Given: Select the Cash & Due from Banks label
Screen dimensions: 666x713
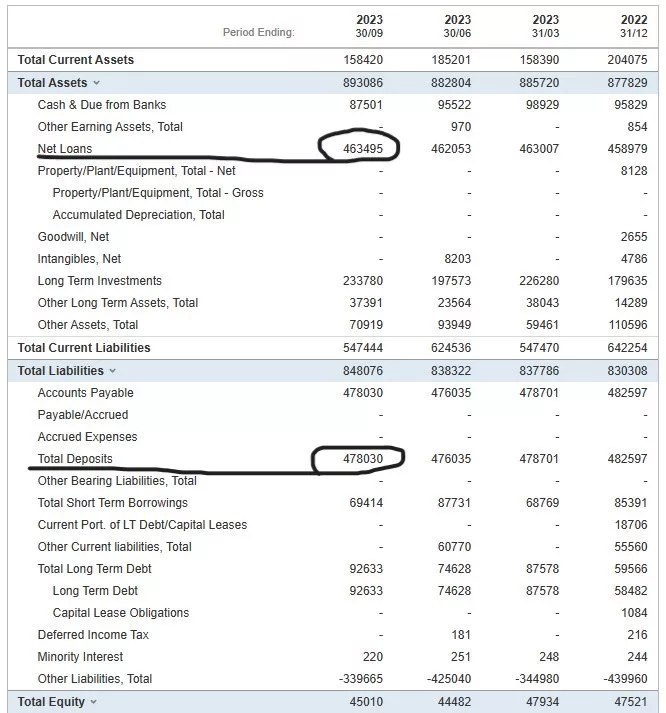Looking at the screenshot, I should (x=102, y=105).
